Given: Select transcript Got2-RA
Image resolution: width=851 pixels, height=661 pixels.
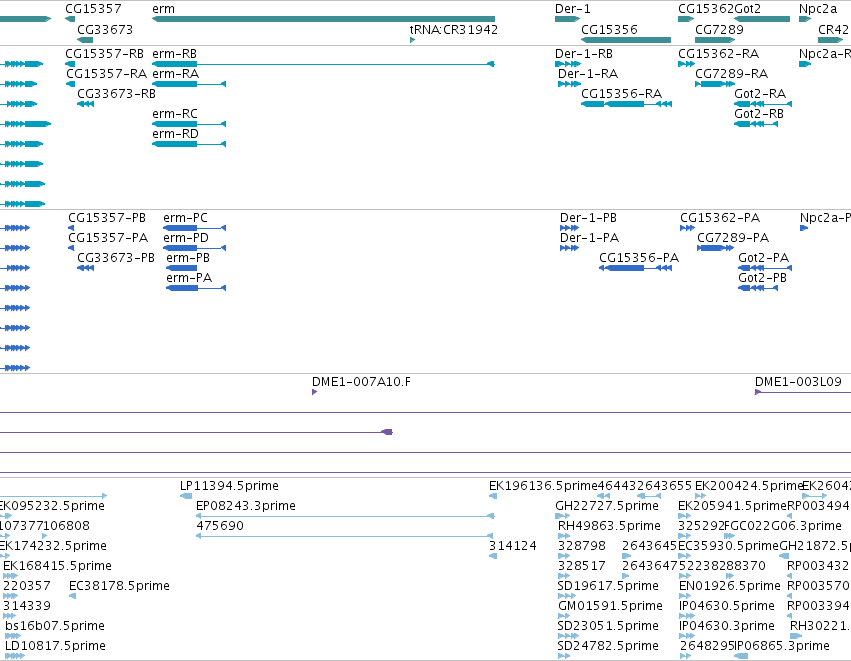Looking at the screenshot, I should (760, 94).
